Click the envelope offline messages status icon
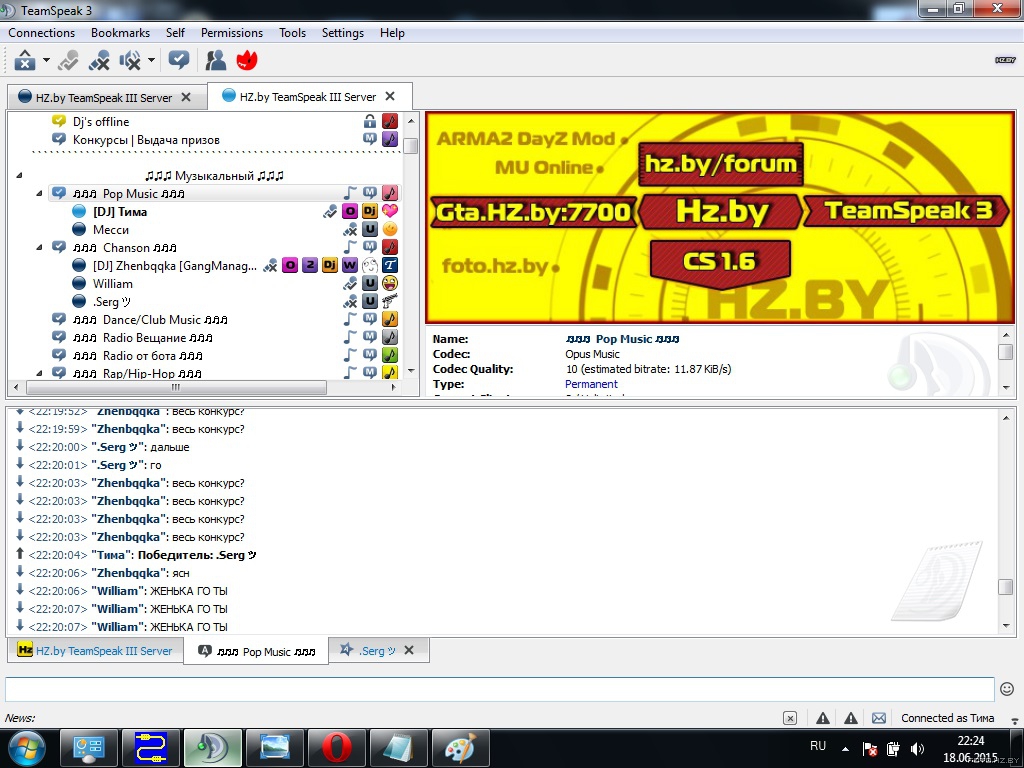 879,718
